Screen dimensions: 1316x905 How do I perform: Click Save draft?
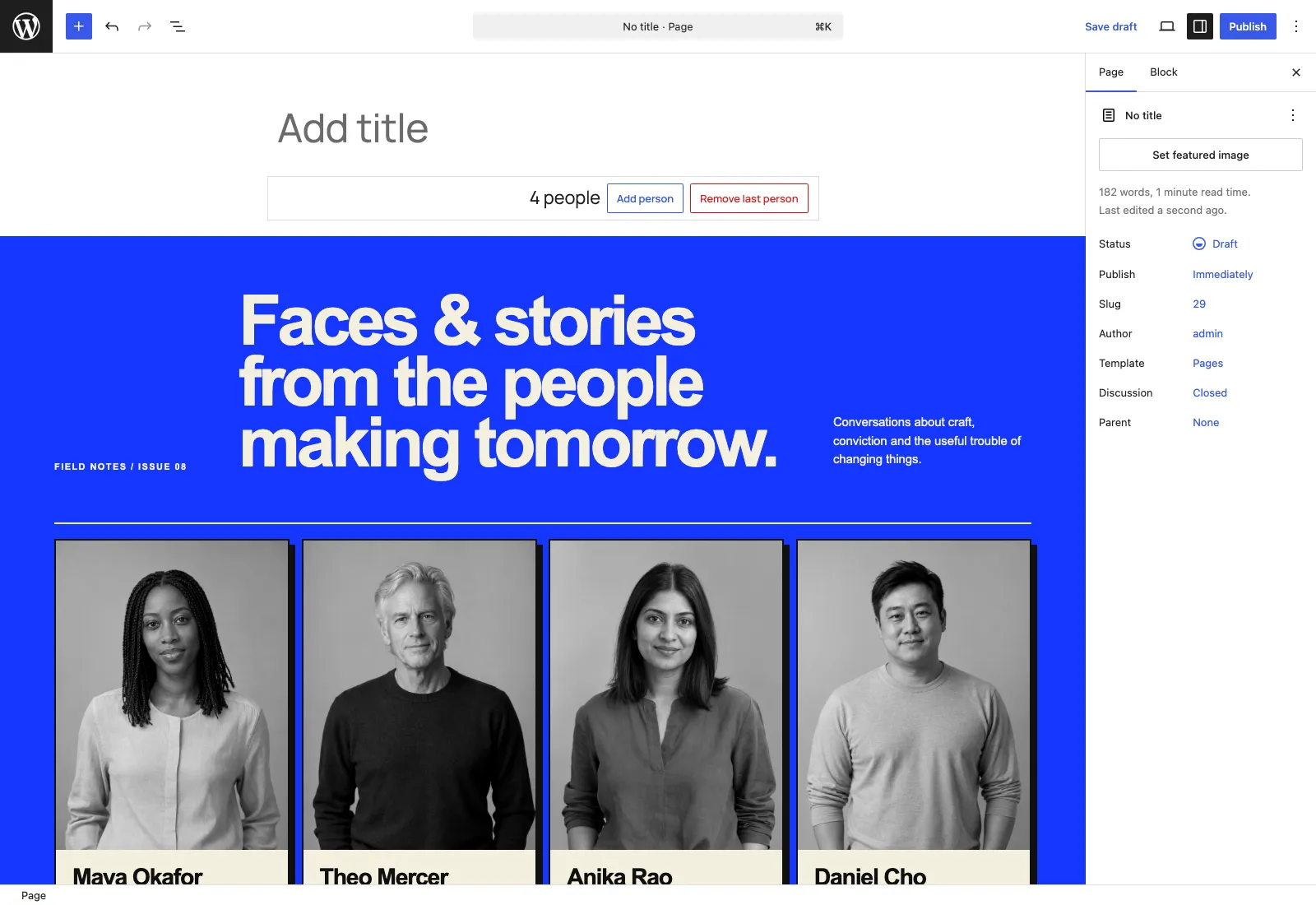(1111, 26)
